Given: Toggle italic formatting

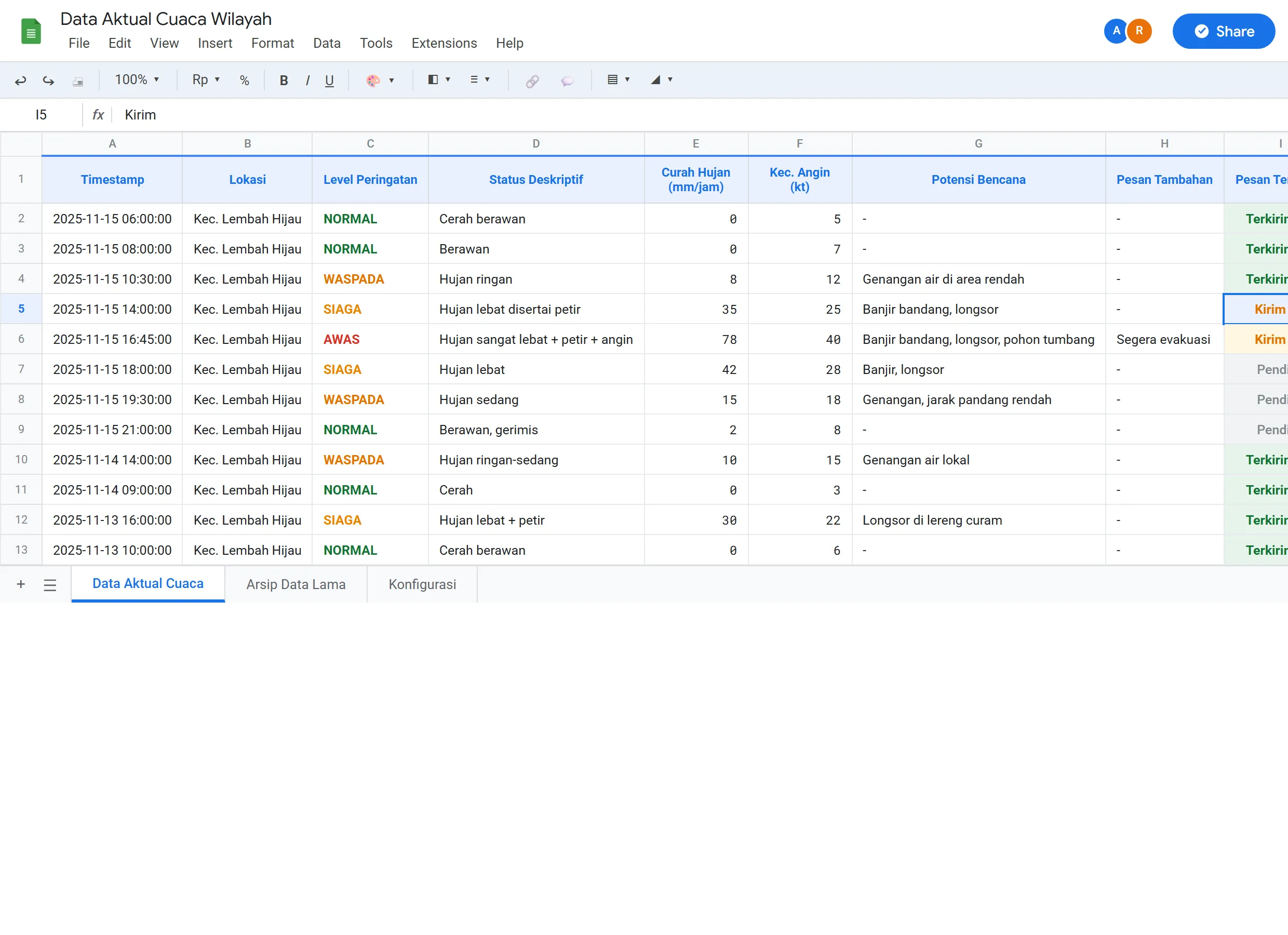Looking at the screenshot, I should point(307,80).
